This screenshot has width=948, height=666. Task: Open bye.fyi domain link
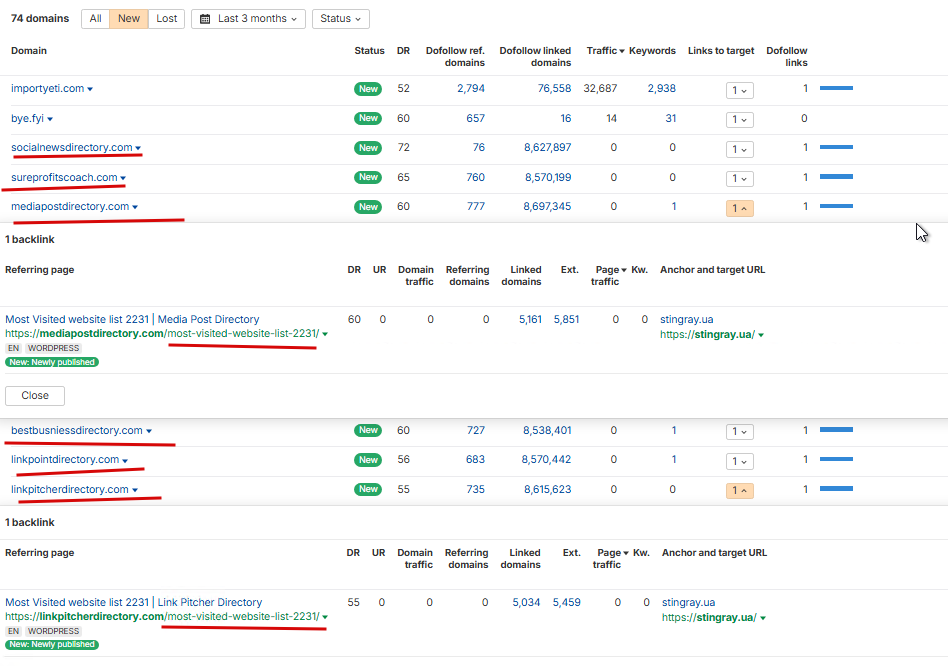coord(27,118)
